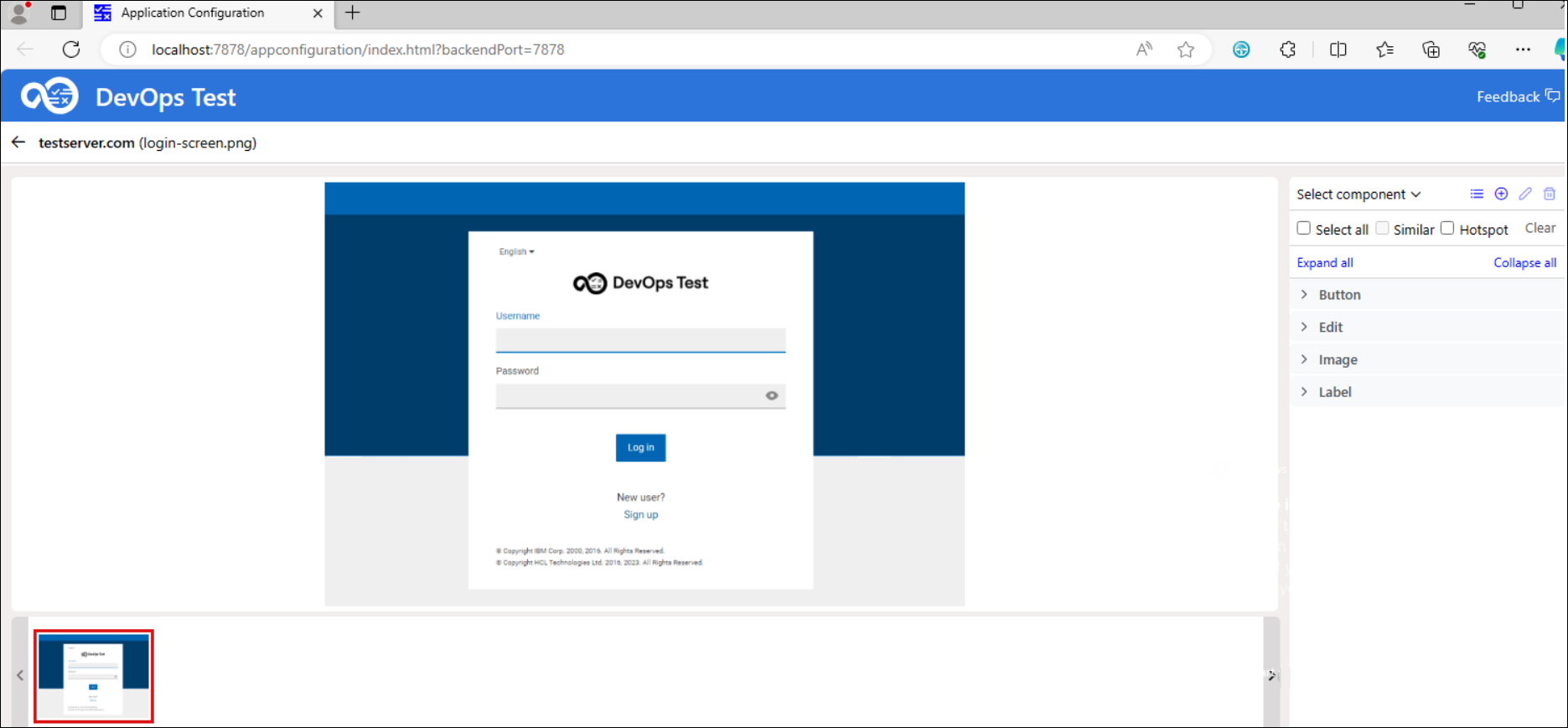Click the Collapse all link
The width and height of the screenshot is (1568, 728).
pyautogui.click(x=1524, y=262)
